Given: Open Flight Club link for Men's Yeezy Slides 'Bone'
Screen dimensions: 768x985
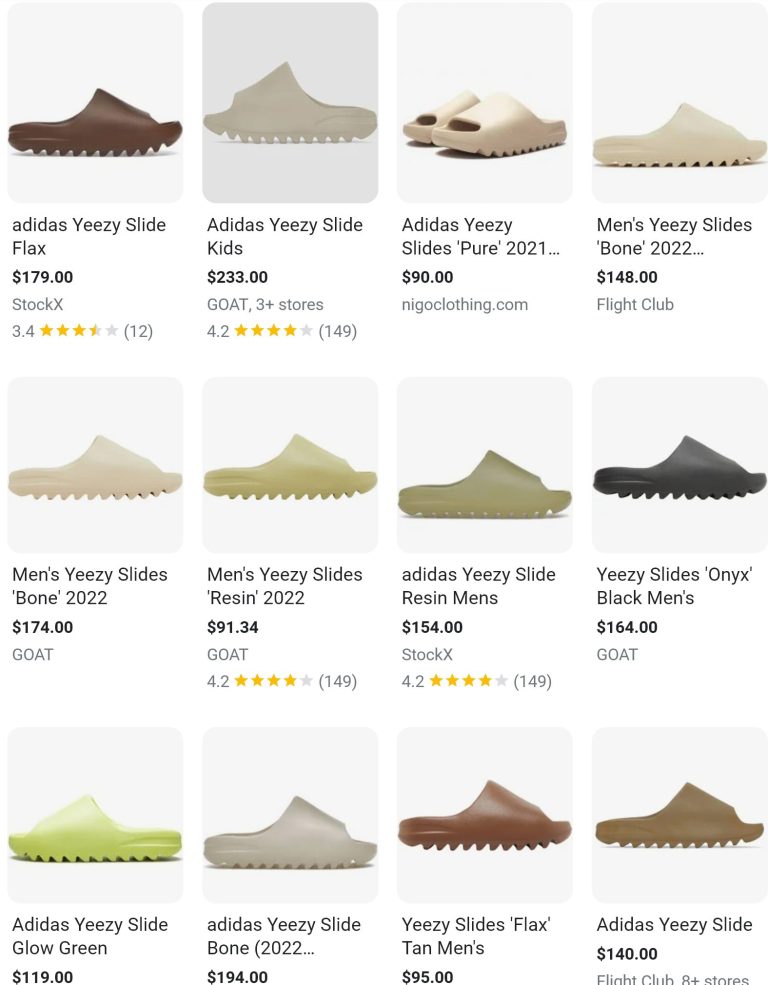Looking at the screenshot, I should click(x=634, y=304).
